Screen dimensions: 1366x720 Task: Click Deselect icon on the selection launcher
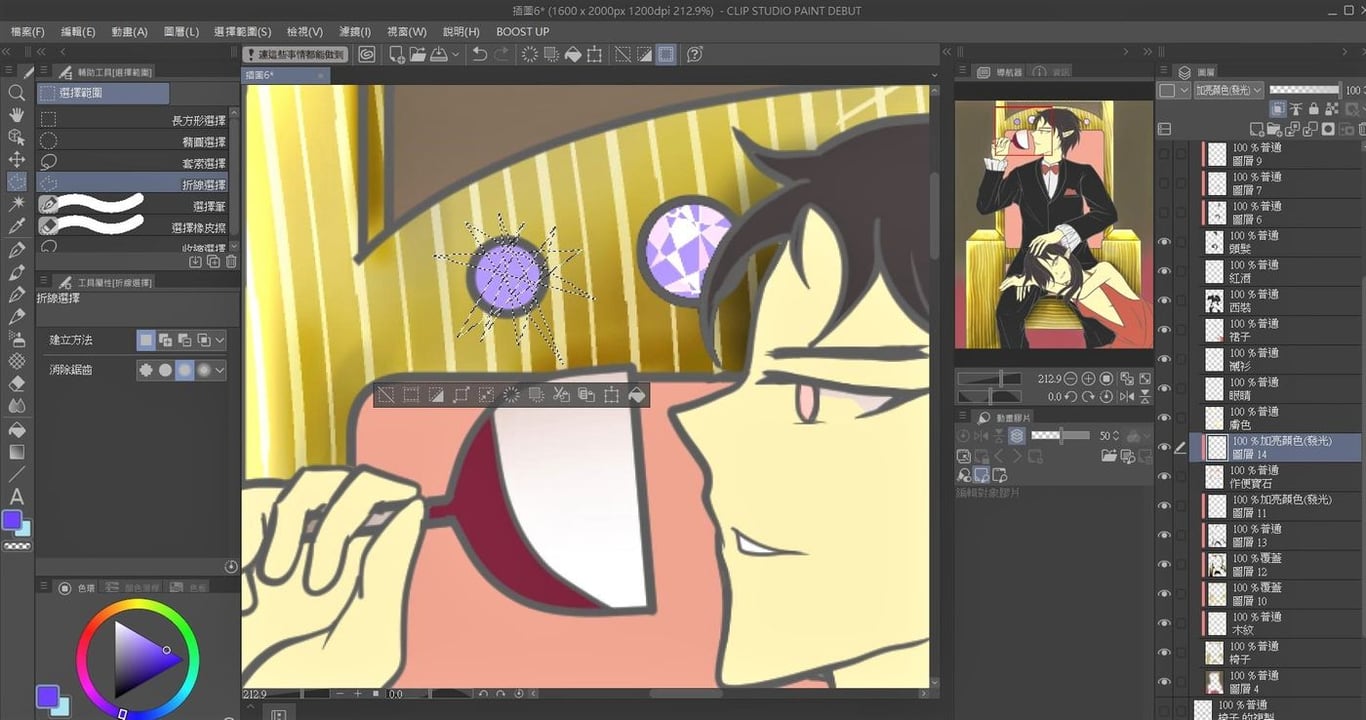(385, 395)
